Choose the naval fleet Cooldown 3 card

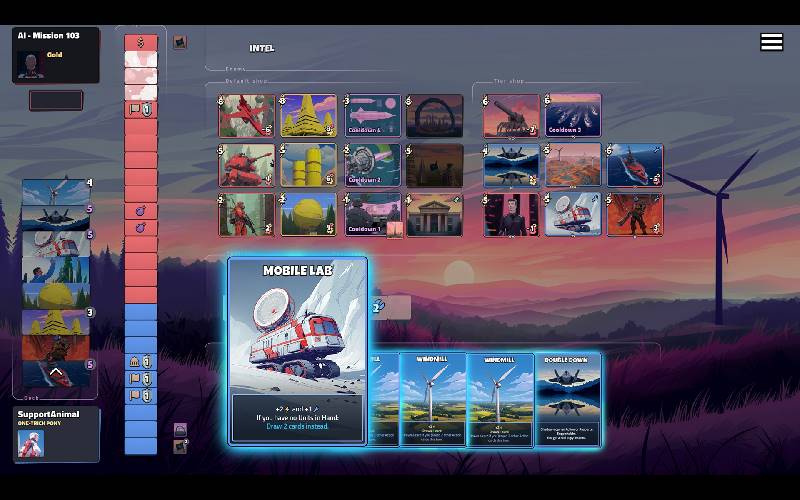point(572,116)
